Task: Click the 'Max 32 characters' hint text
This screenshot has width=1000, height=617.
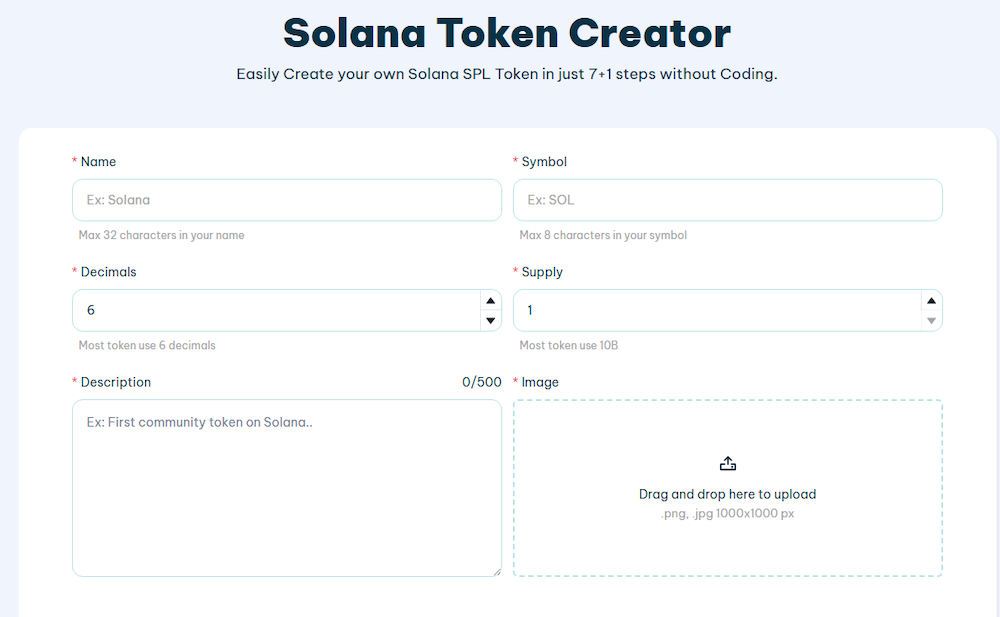Action: pos(161,235)
